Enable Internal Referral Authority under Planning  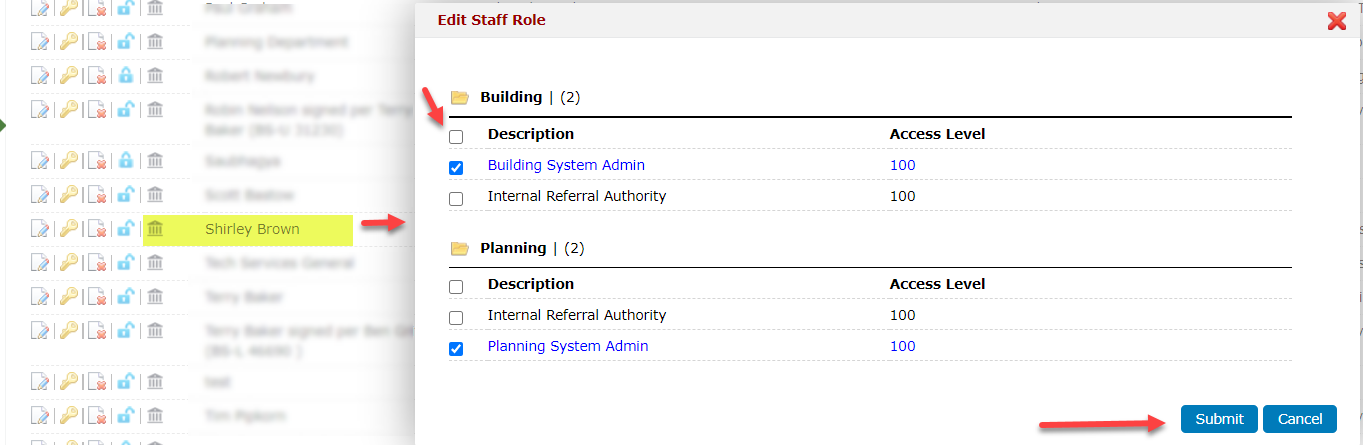(456, 317)
